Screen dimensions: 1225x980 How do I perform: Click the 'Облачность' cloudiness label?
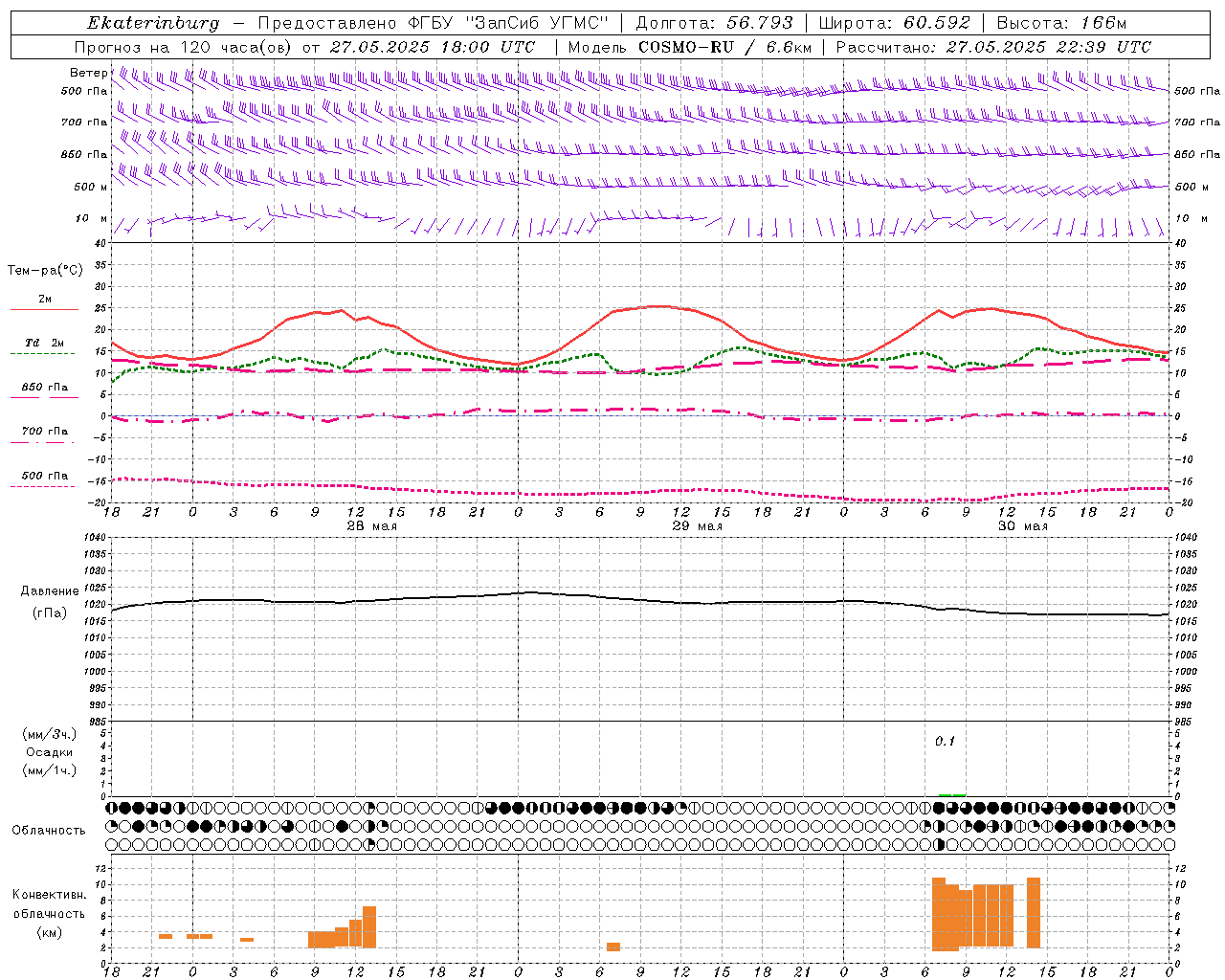pos(49,831)
